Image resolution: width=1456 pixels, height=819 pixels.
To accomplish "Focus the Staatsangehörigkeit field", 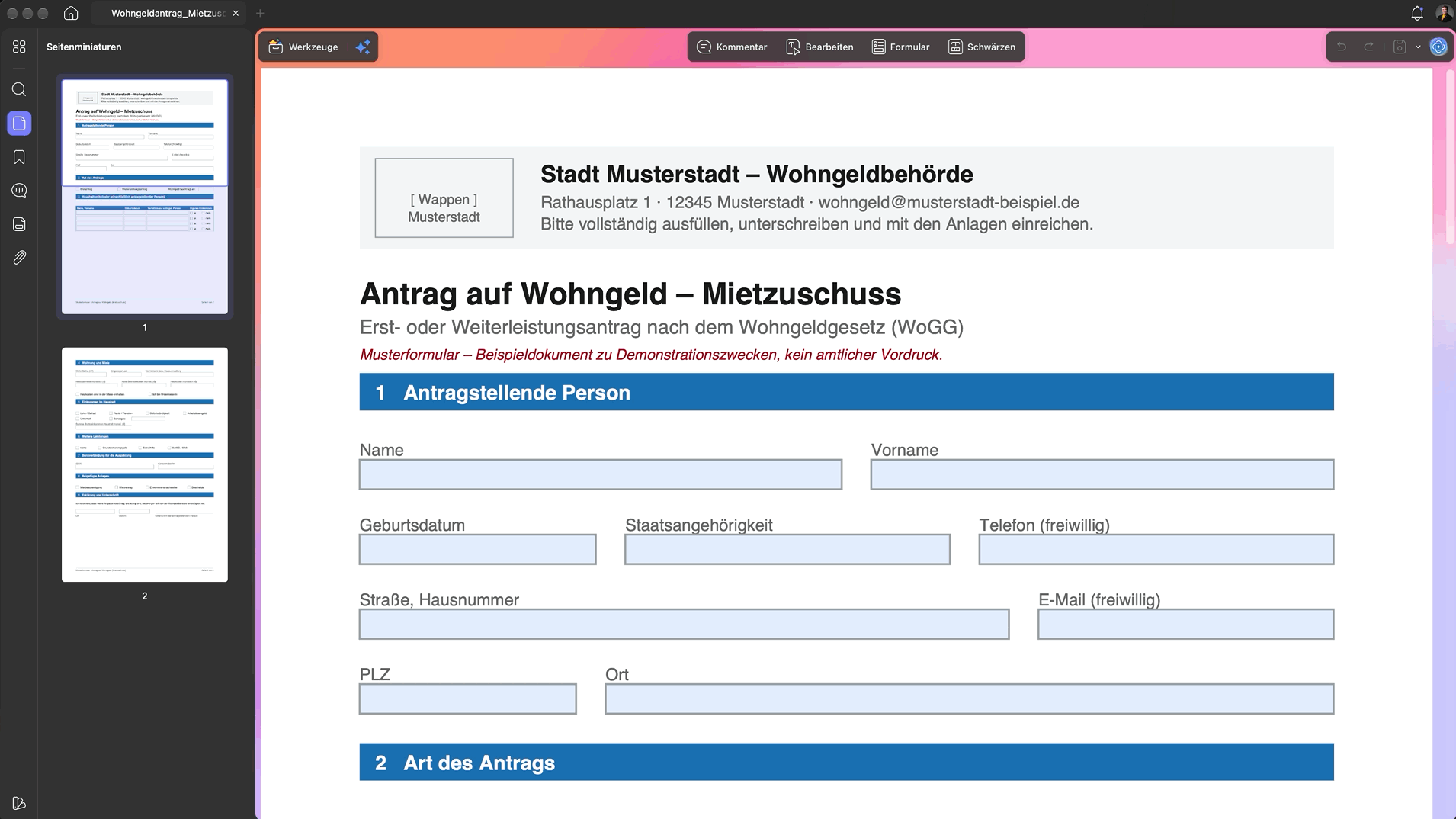I will pyautogui.click(x=787, y=549).
